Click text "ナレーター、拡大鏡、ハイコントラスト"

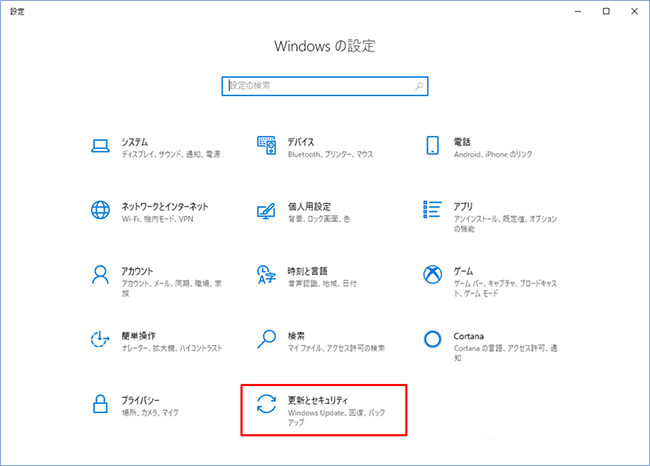[172, 348]
